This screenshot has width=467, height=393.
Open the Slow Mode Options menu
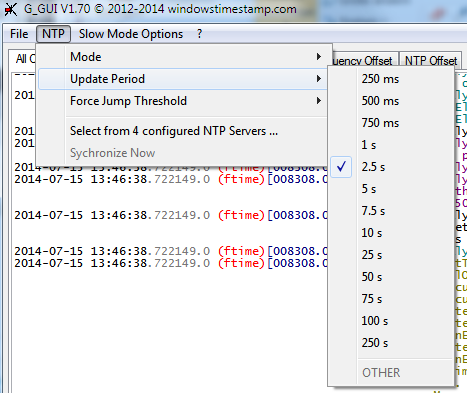tap(131, 34)
